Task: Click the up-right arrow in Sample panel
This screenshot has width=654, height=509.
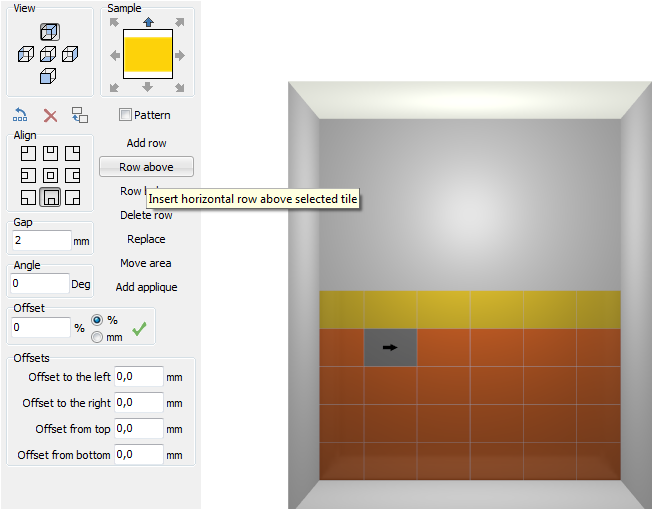Action: pos(180,23)
